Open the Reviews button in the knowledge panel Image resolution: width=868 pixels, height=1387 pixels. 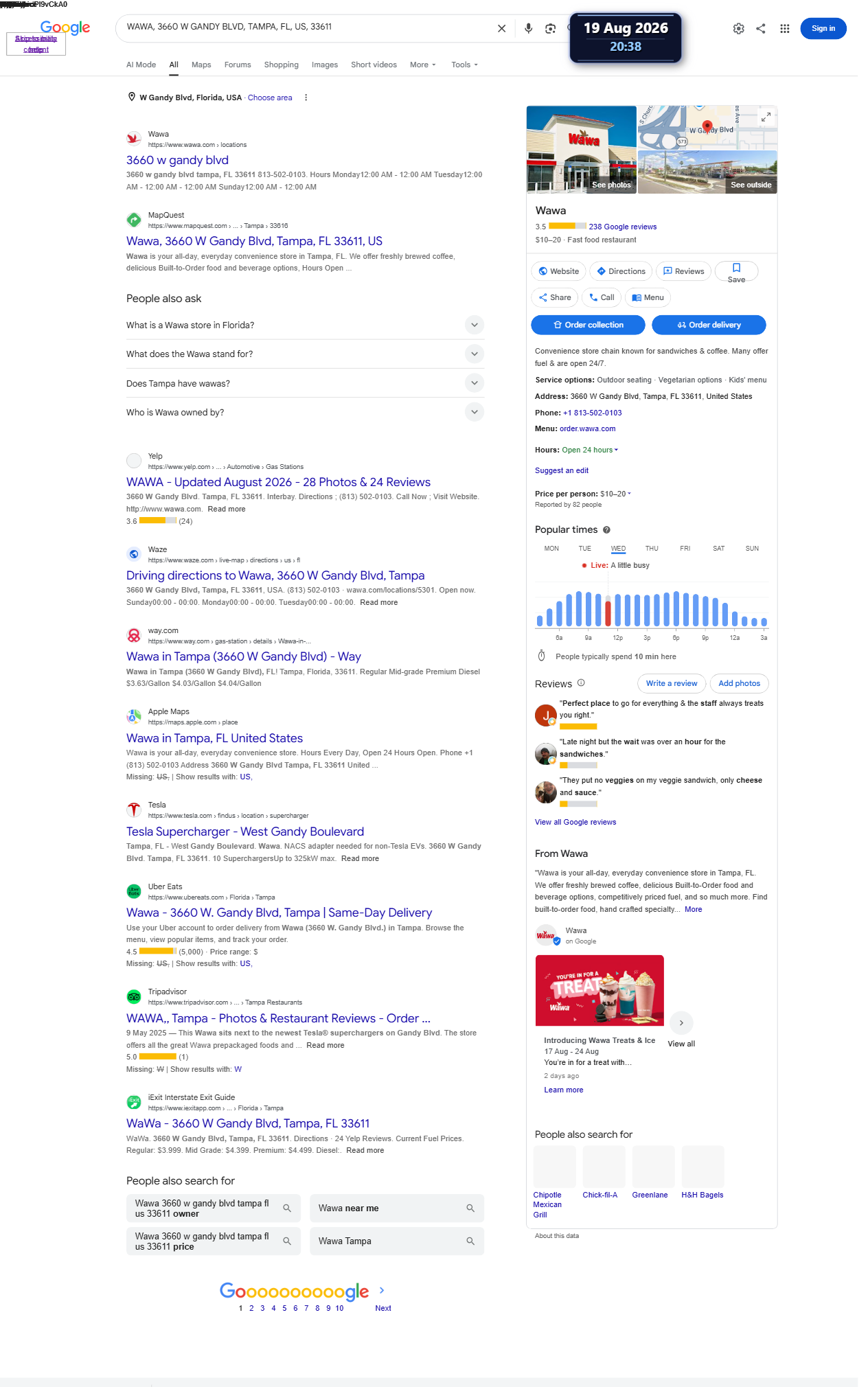coord(683,271)
